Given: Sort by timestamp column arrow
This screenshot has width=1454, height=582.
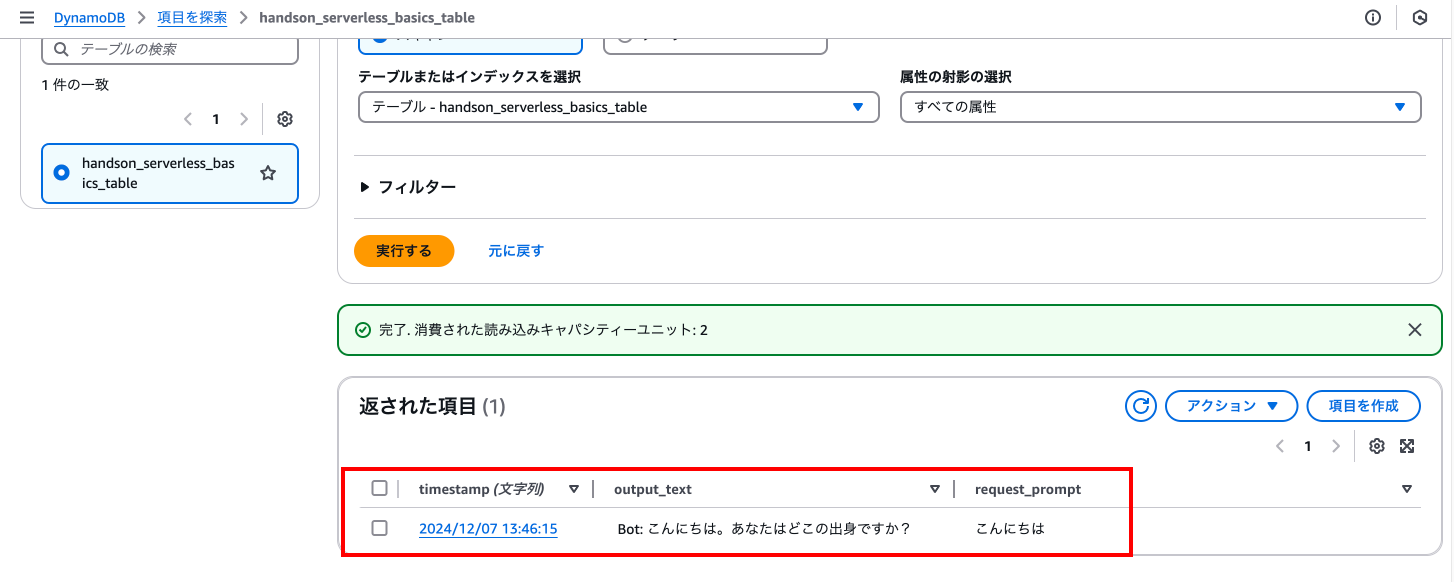Looking at the screenshot, I should click(x=574, y=489).
